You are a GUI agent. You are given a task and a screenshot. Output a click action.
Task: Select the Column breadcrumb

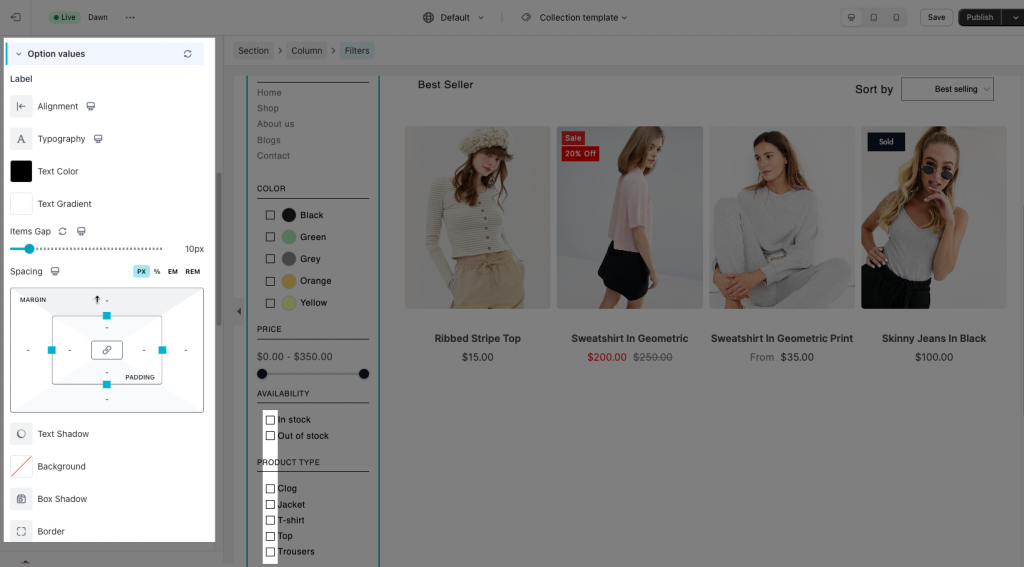pyautogui.click(x=307, y=51)
